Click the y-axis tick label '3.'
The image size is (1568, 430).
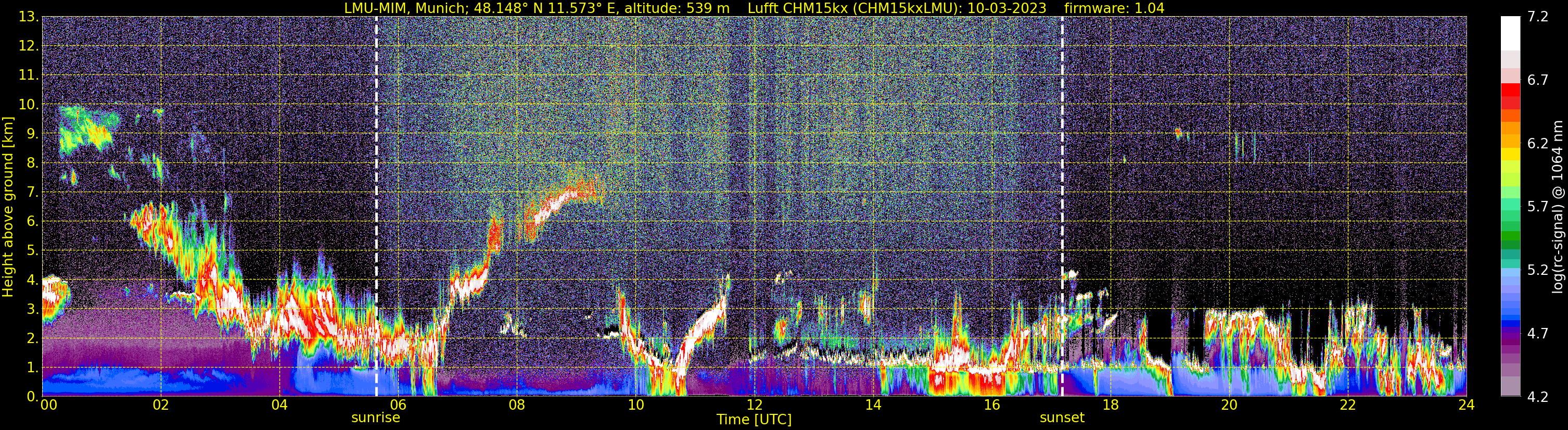(32, 309)
